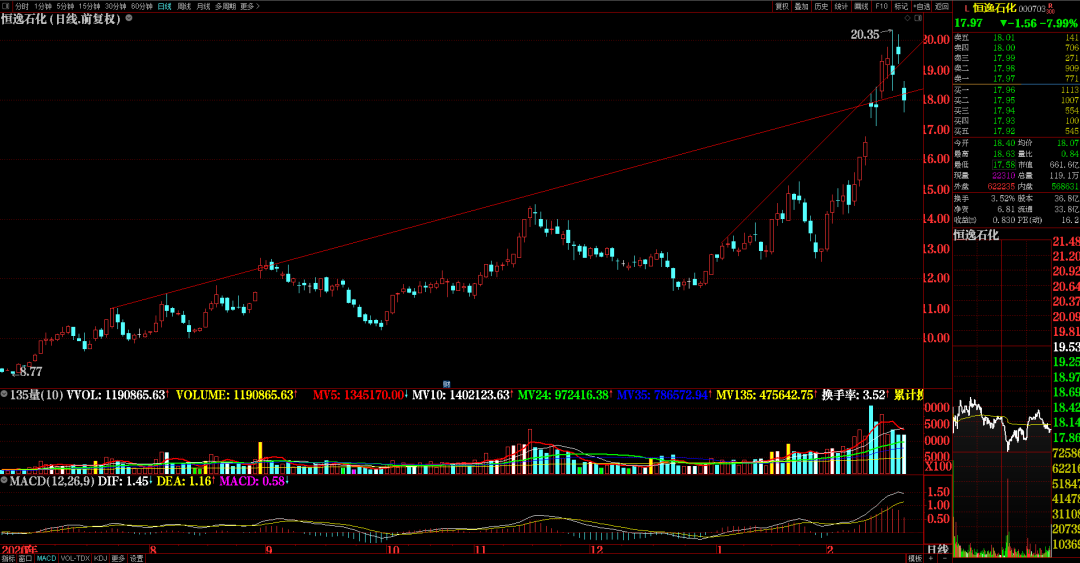Select the 1分钟 period
The width and height of the screenshot is (1080, 563).
tap(43, 6)
